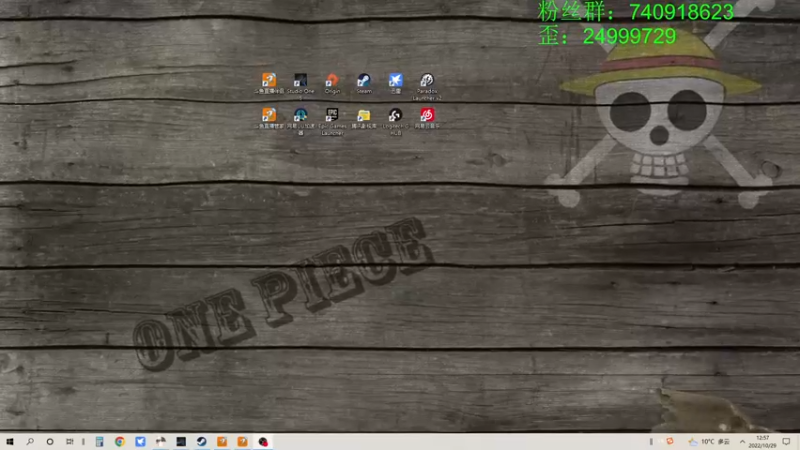This screenshot has height=450, width=800.
Task: Switch to the first orange taskbar app
Action: click(x=222, y=441)
